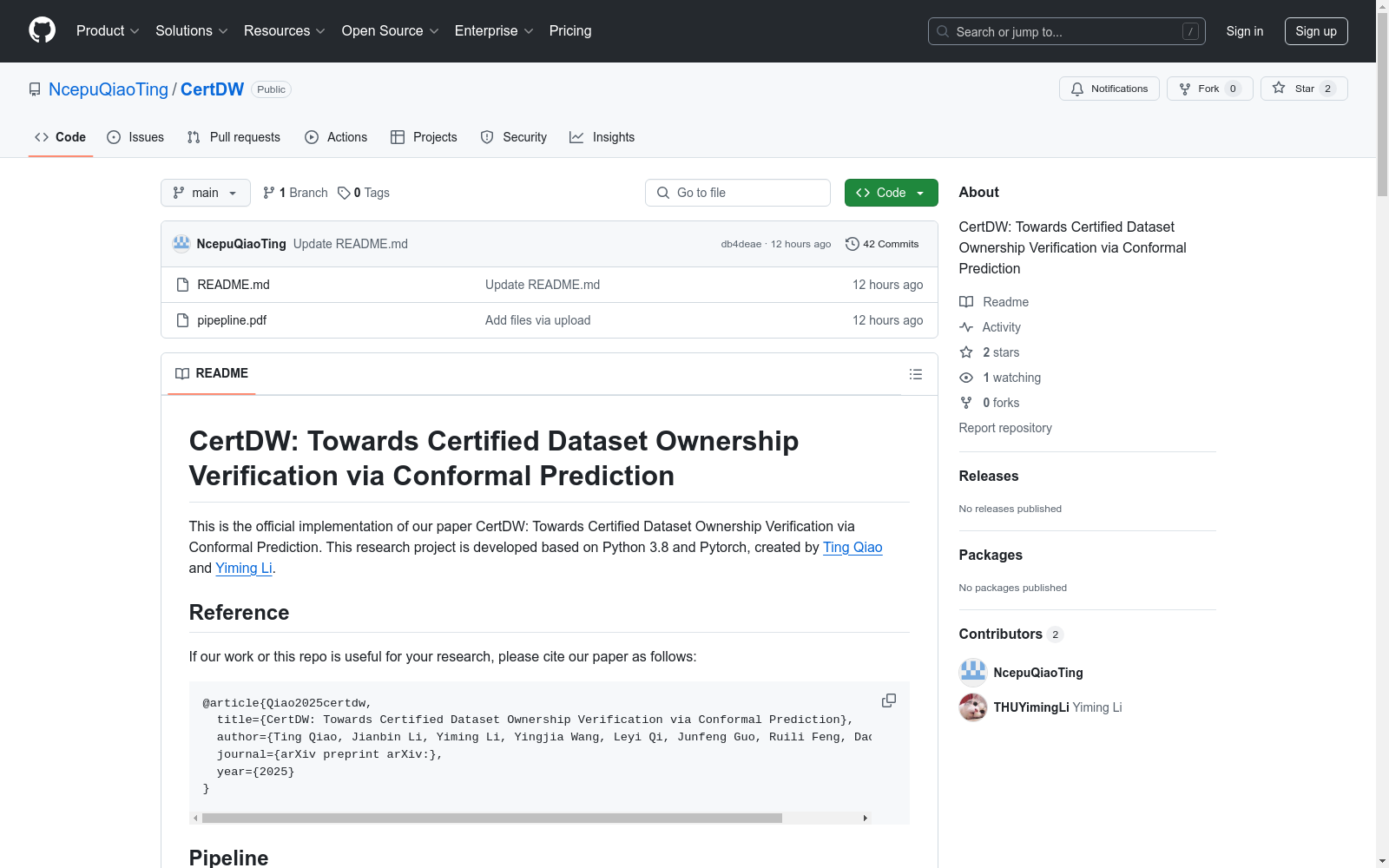Open the GitHub homepage logo
This screenshot has height=868, width=1389.
[x=42, y=30]
